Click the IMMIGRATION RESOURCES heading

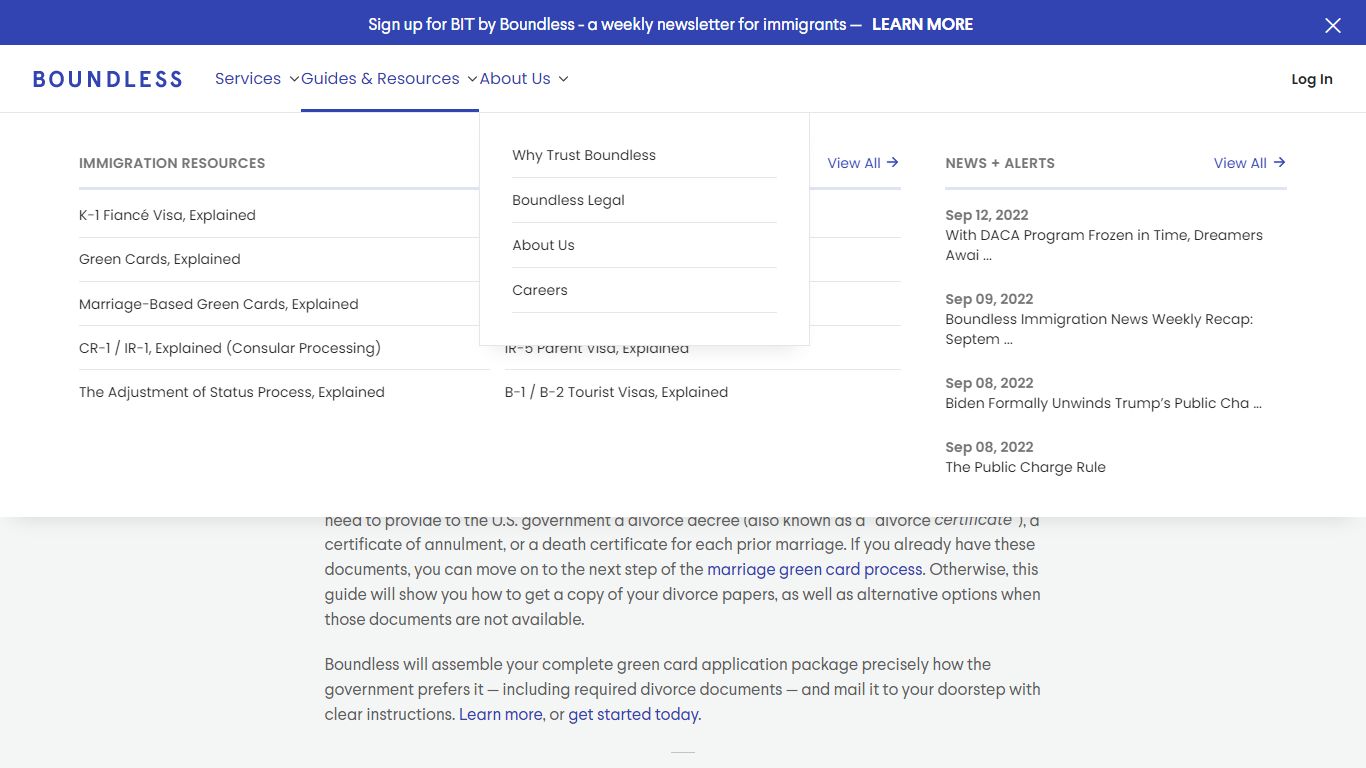point(172,163)
